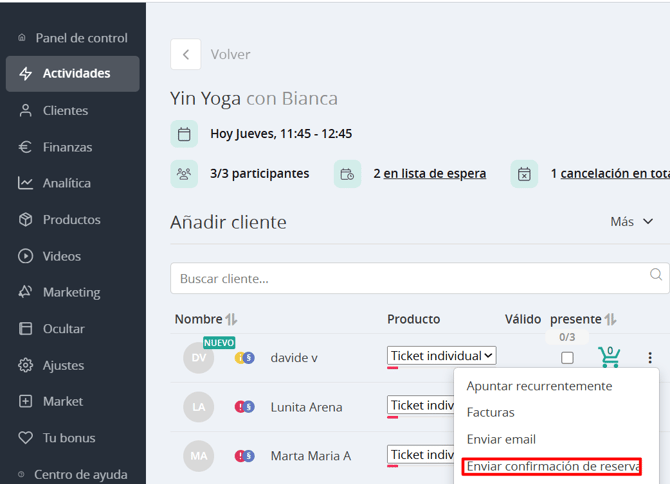Click the three-dot menu for davide v
This screenshot has height=484, width=670.
click(x=649, y=358)
